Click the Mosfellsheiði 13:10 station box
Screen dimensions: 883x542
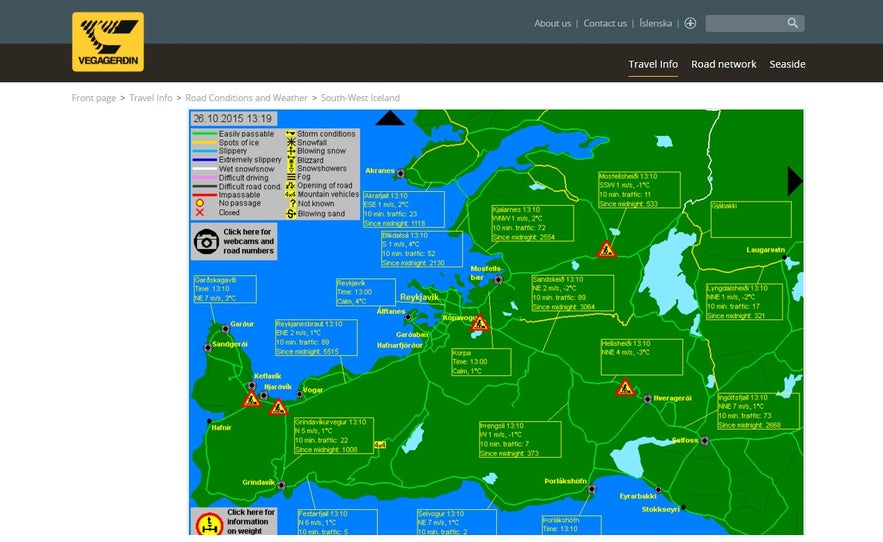639,190
